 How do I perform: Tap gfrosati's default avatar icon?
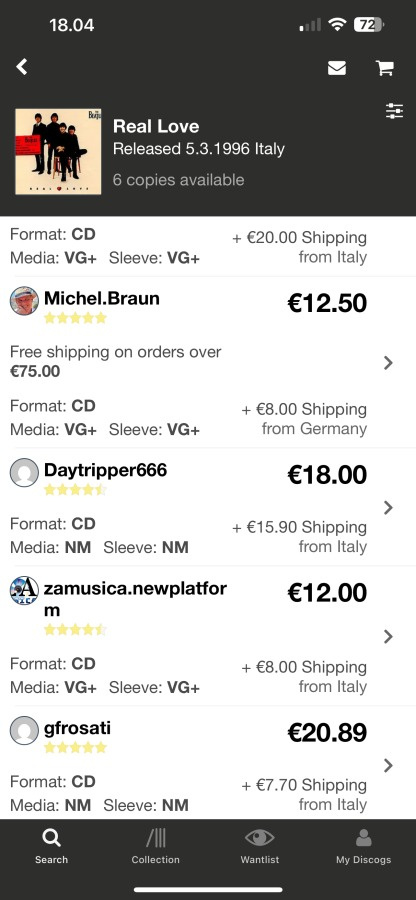[25, 731]
